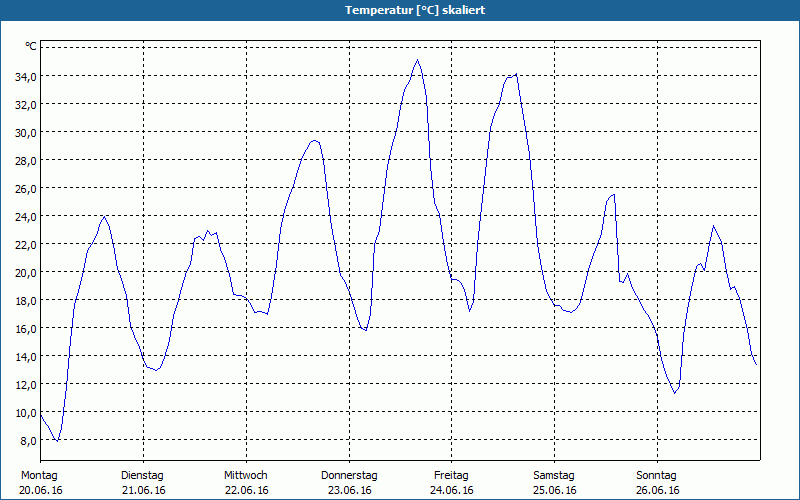Click the 26.06.16 date label
Viewport: 800px width, 500px height.
(x=658, y=490)
